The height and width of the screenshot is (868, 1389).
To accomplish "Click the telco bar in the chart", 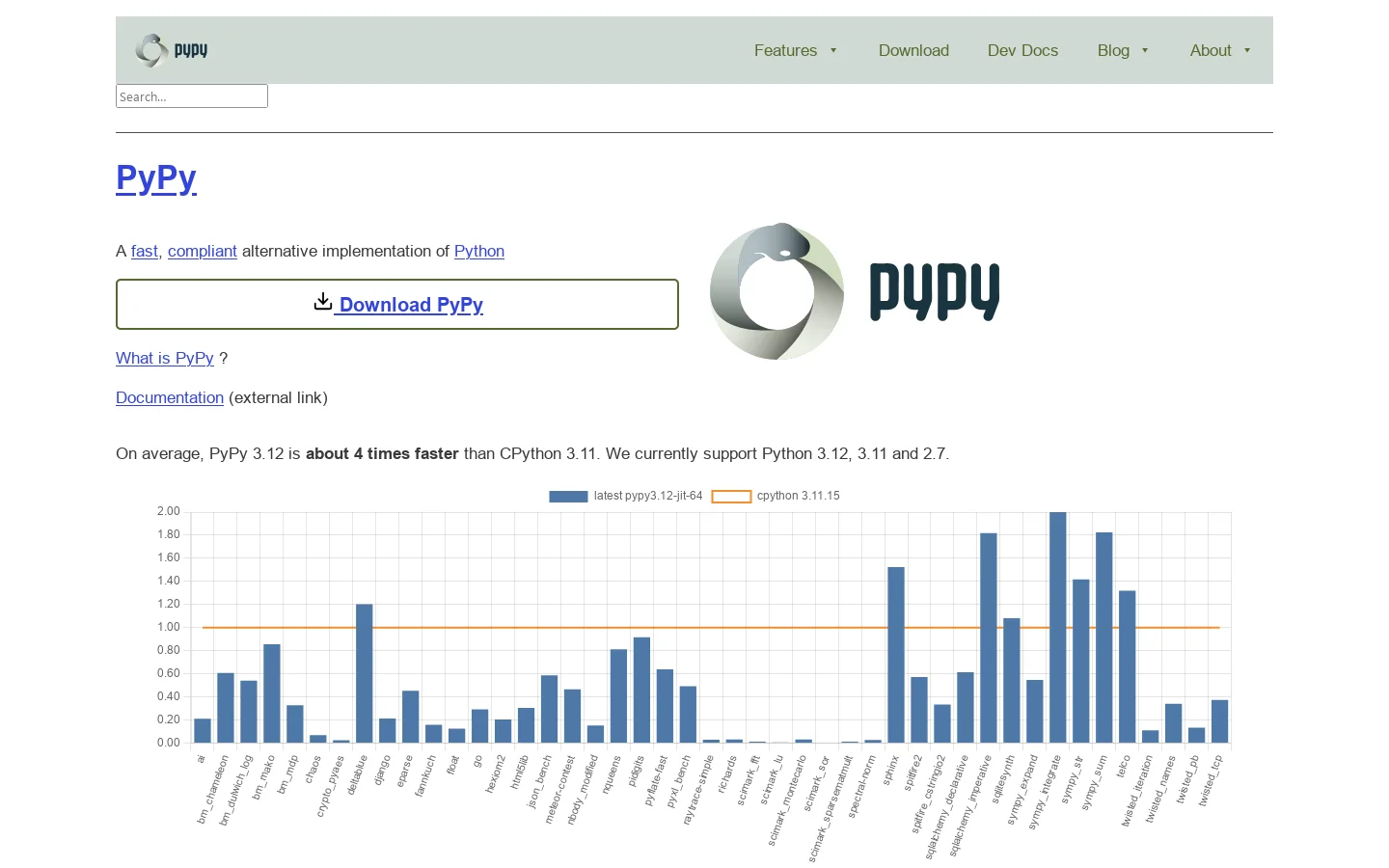I will pos(1128,666).
